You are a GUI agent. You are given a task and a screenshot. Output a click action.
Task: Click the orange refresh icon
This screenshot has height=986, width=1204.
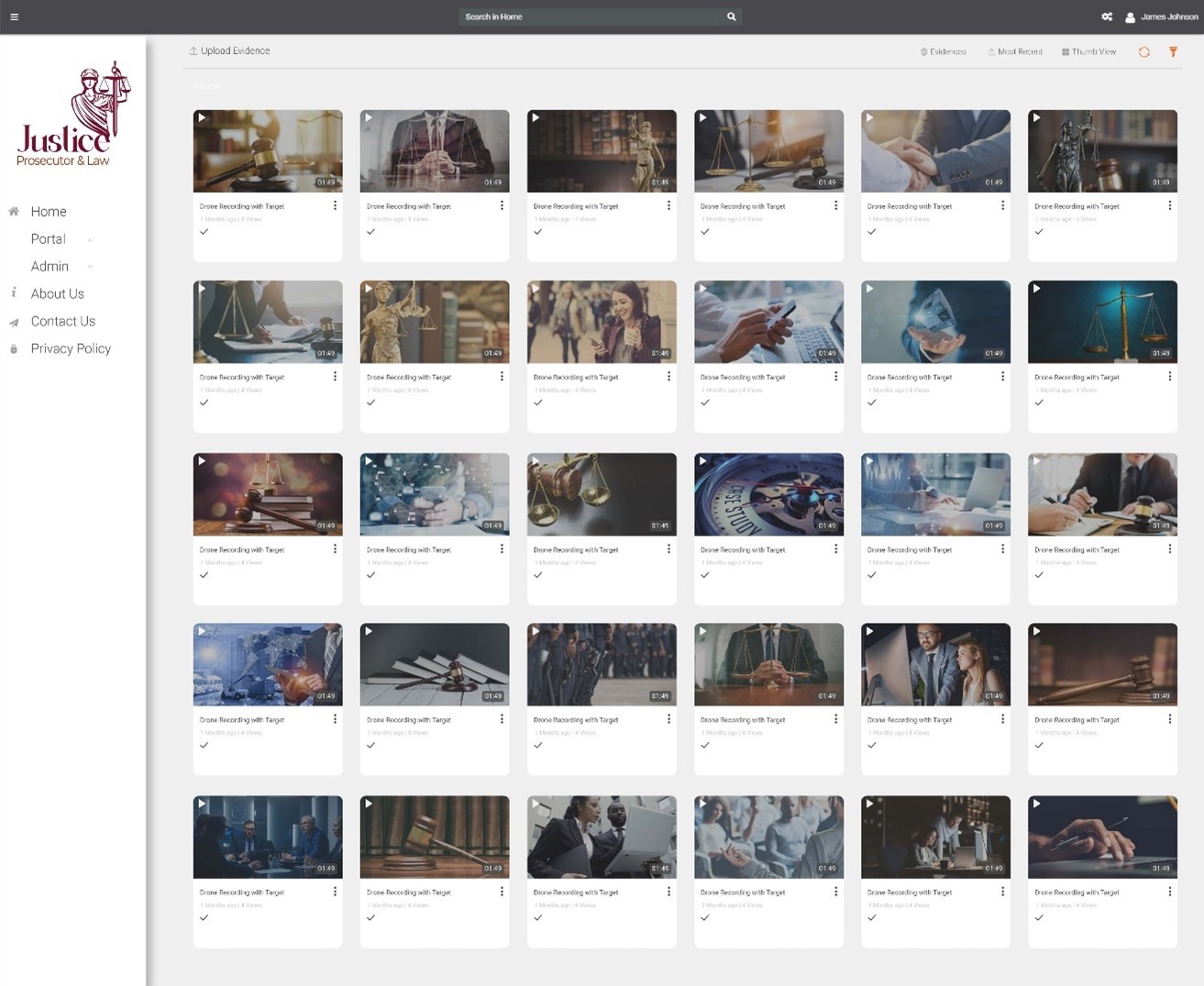click(x=1143, y=52)
